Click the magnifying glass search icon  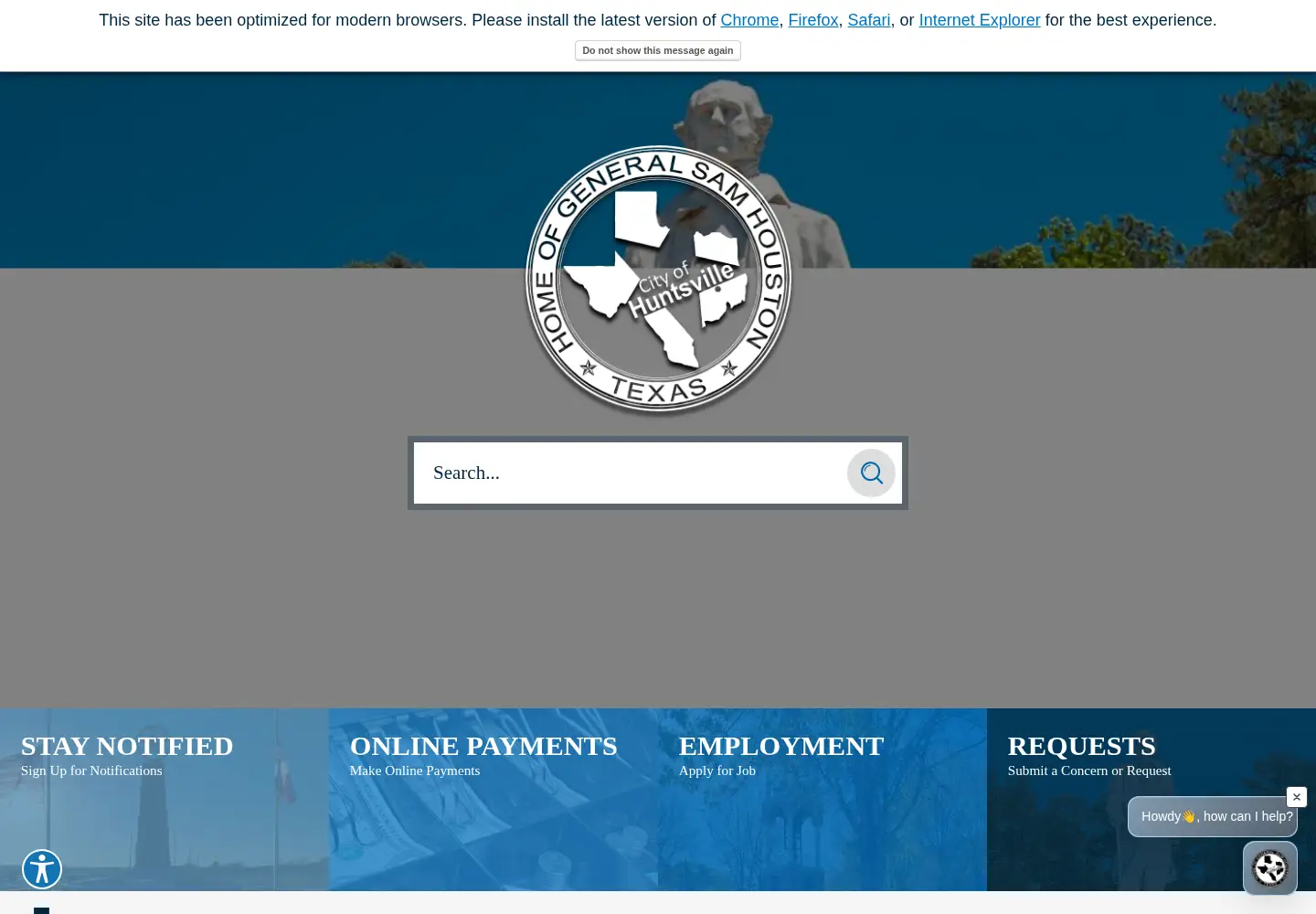click(x=871, y=473)
